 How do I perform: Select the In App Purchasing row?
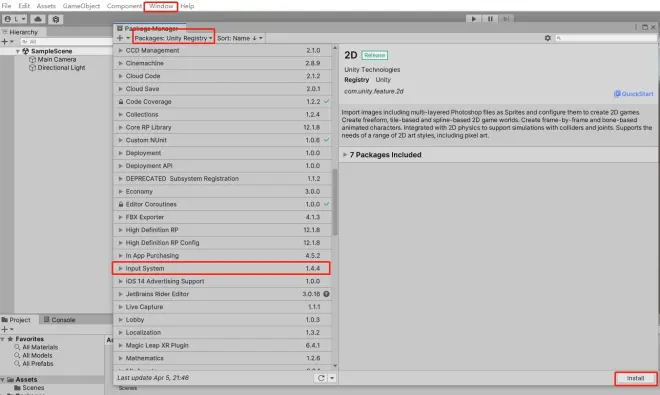222,256
